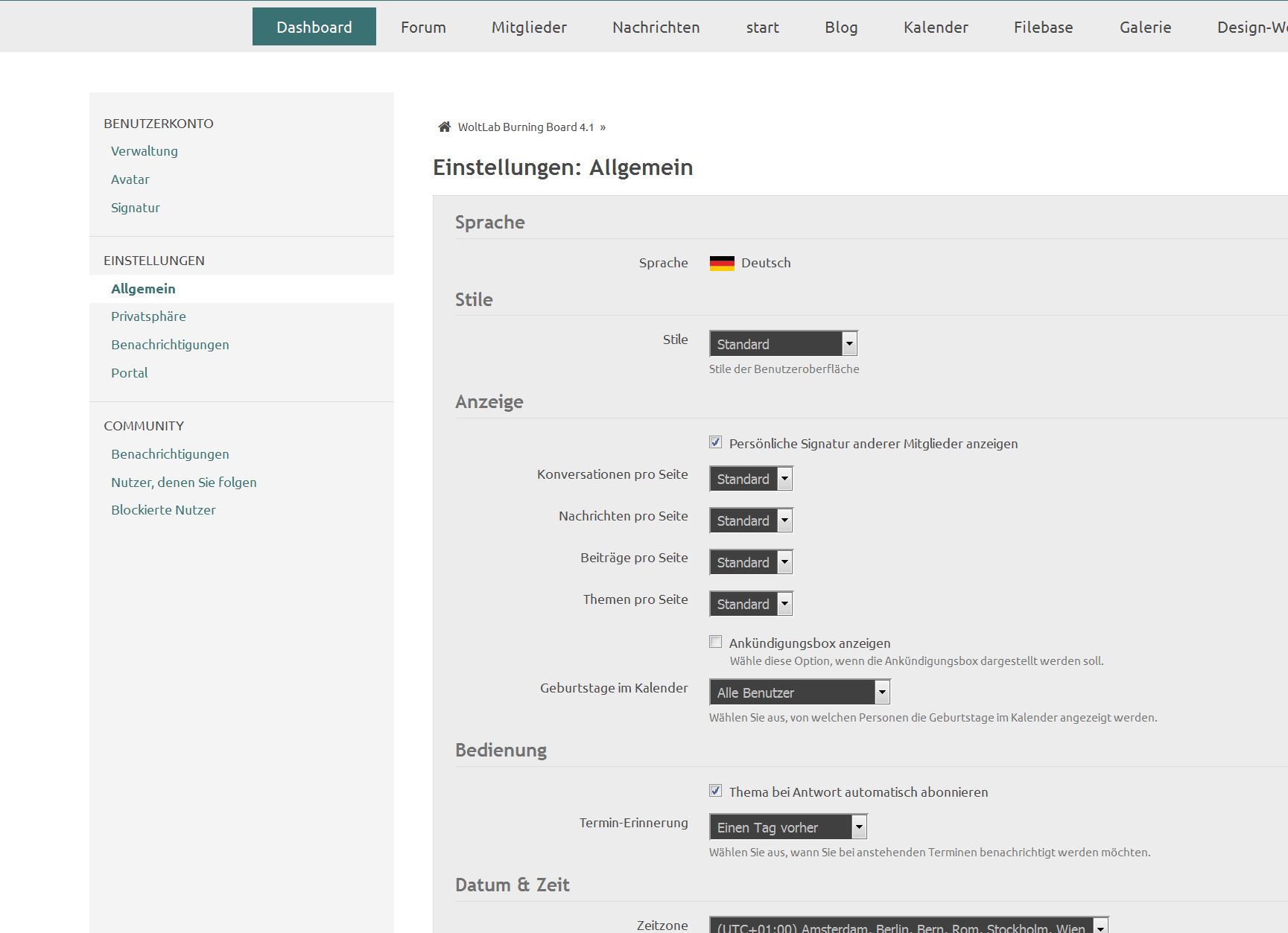Open the Stile dropdown
1288x933 pixels.
783,344
